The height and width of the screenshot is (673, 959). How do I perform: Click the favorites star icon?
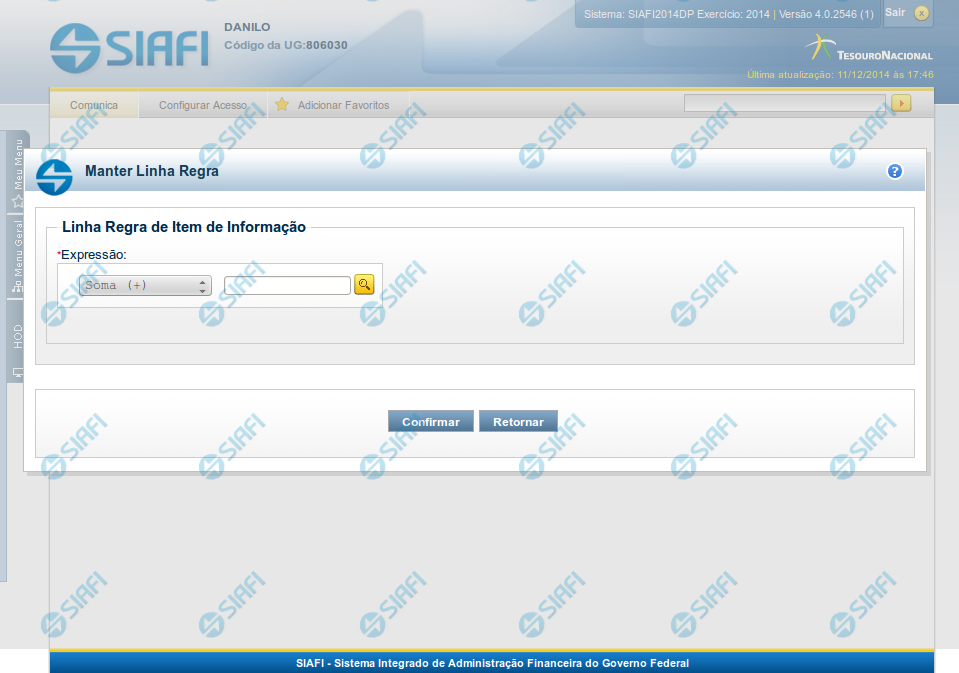pyautogui.click(x=282, y=104)
